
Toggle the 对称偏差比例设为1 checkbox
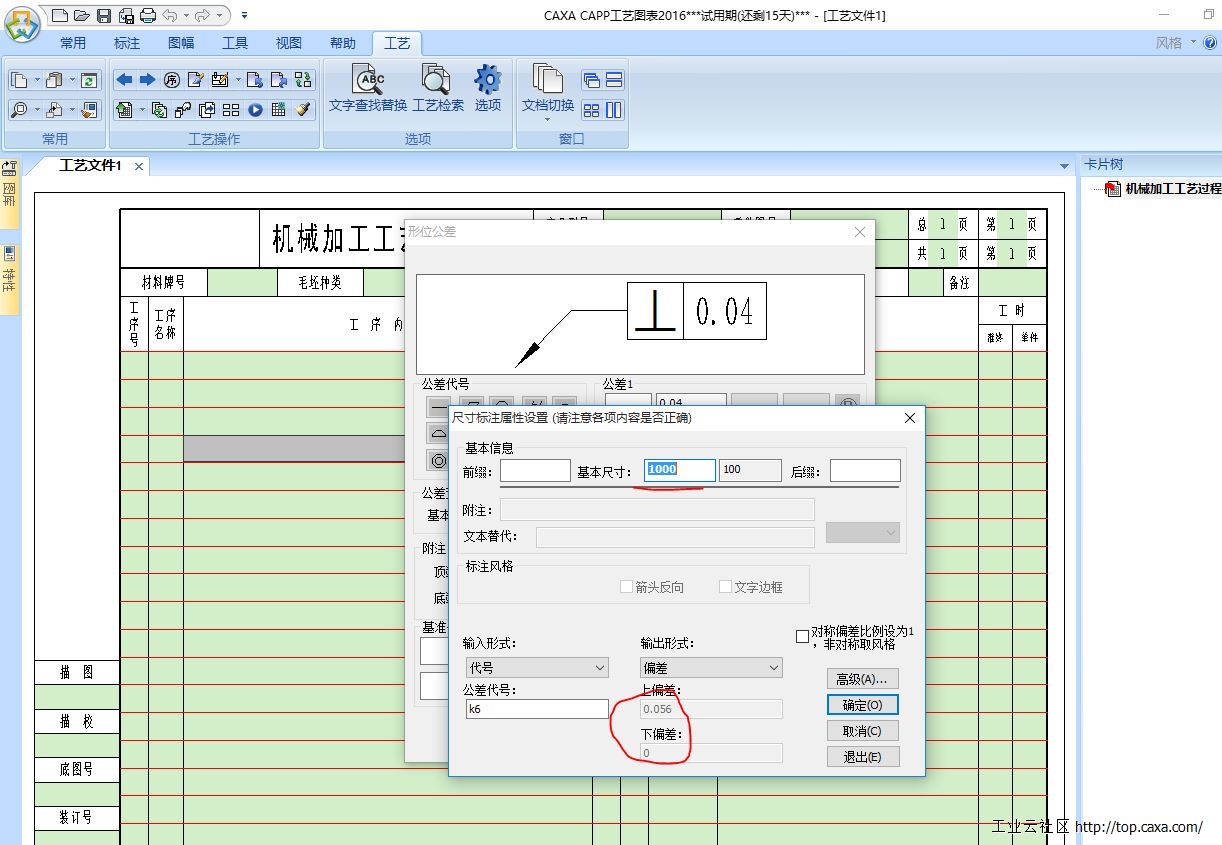(x=802, y=636)
